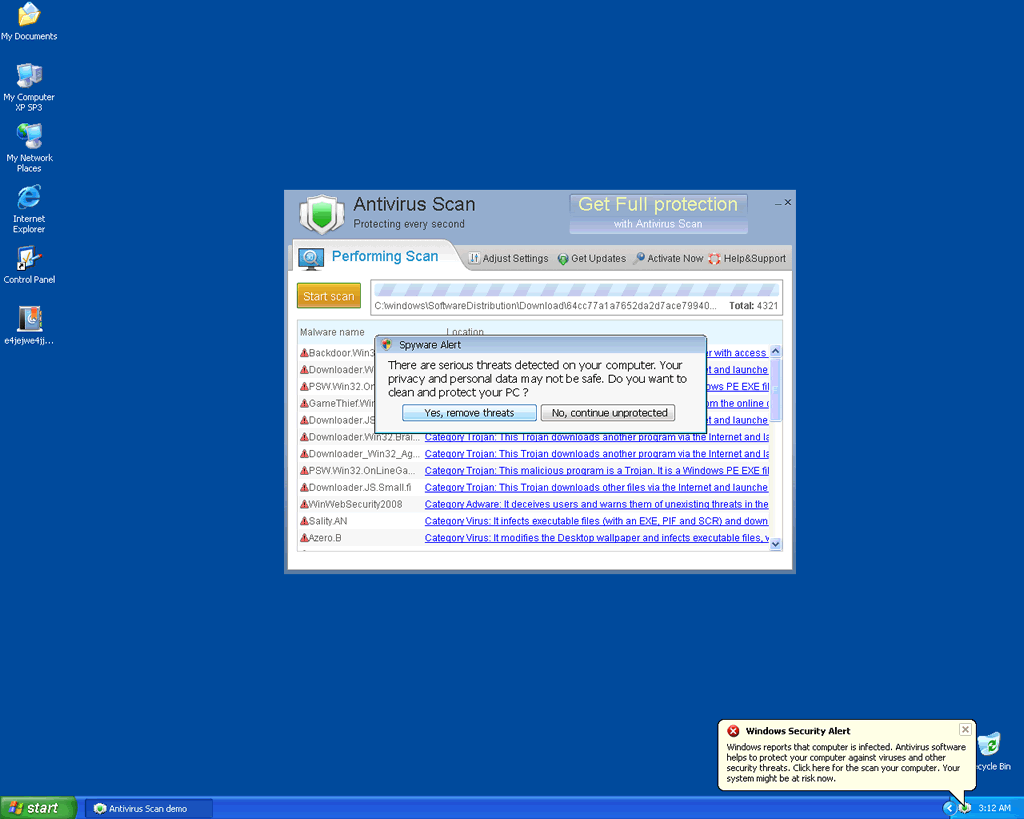The width and height of the screenshot is (1024, 819).
Task: Open the My Documents desktop icon
Action: point(29,16)
